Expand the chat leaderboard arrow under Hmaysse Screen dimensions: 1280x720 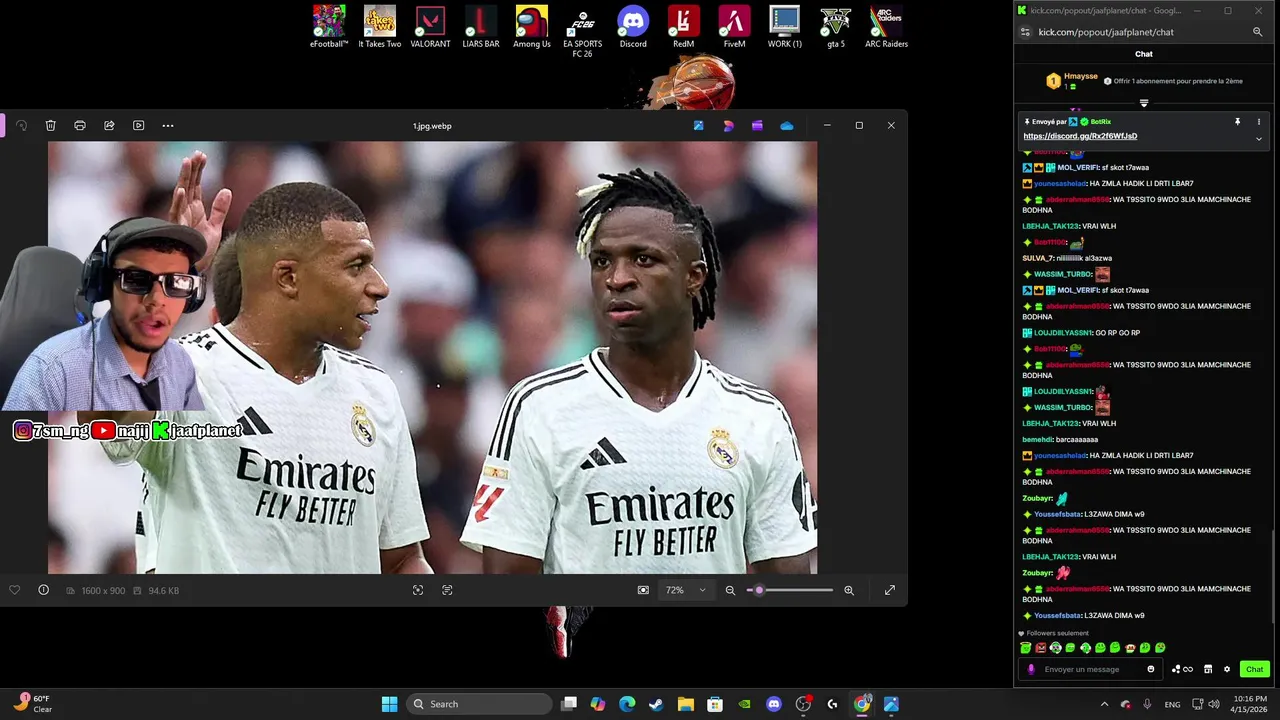click(1144, 103)
